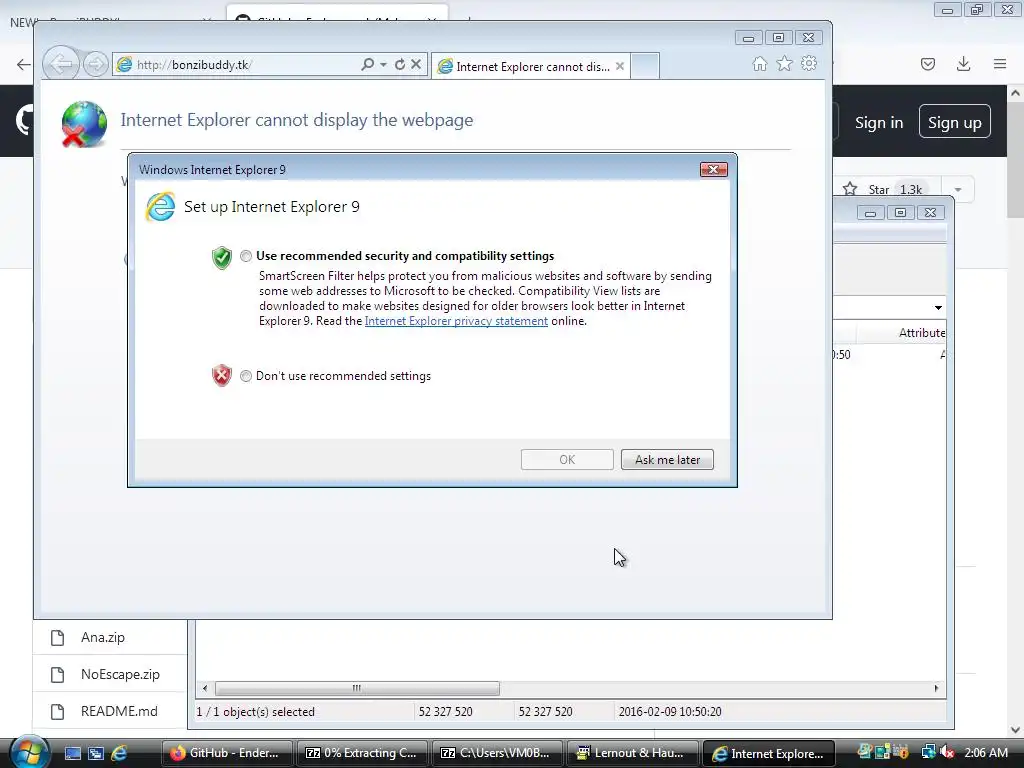Select Use recommended security and compatibility settings
Image resolution: width=1024 pixels, height=768 pixels.
pyautogui.click(x=246, y=256)
